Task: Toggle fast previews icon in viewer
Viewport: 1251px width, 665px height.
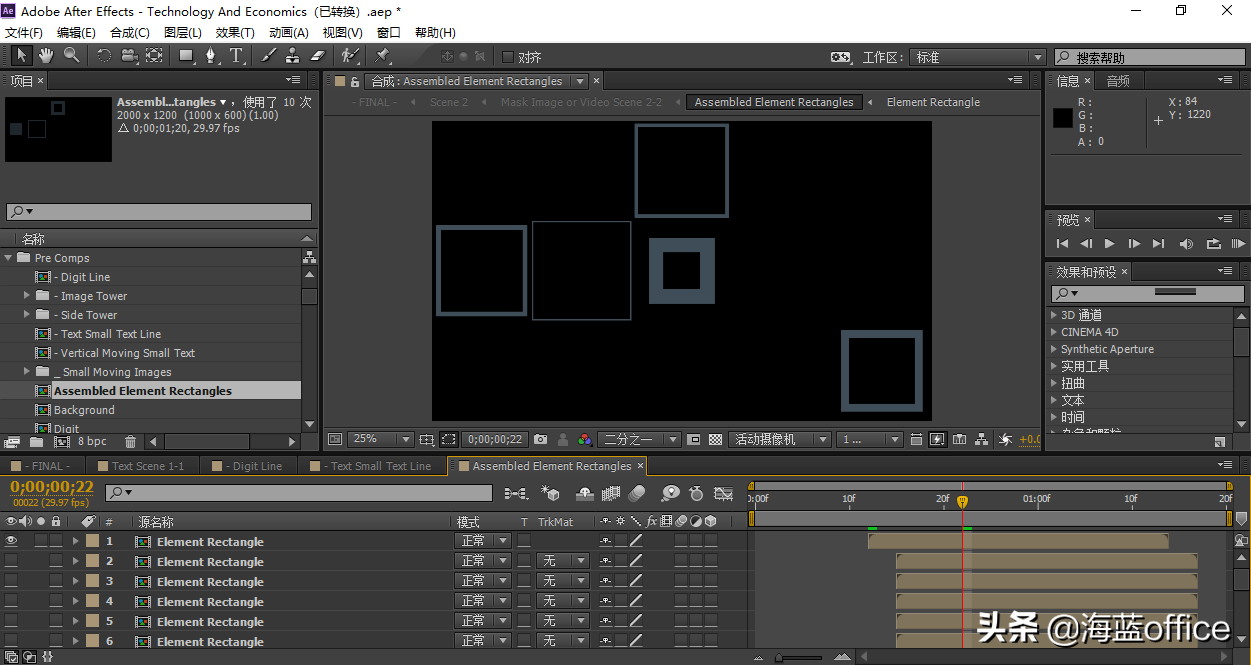Action: (x=937, y=439)
